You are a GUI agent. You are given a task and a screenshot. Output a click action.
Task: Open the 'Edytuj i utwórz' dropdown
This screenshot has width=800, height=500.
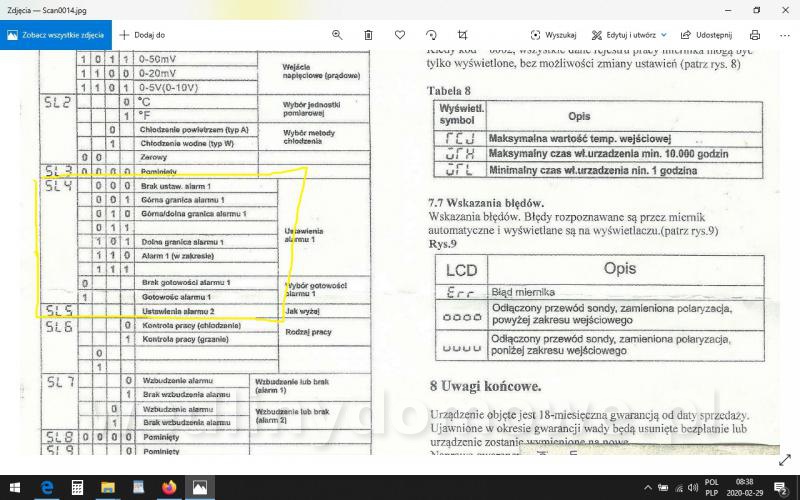tap(629, 35)
